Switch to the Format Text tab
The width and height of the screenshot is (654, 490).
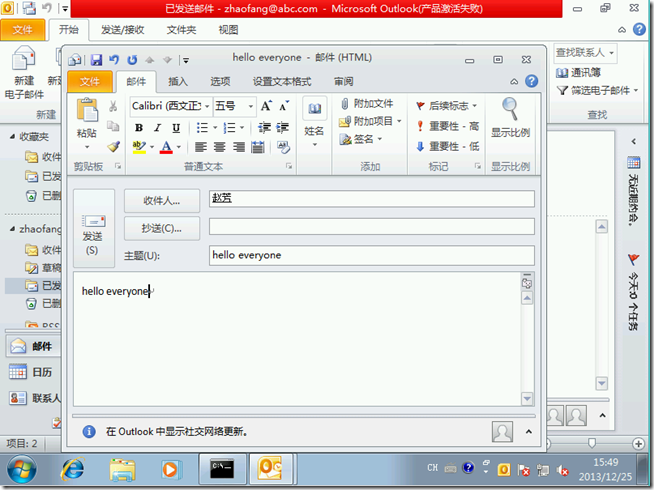click(282, 82)
